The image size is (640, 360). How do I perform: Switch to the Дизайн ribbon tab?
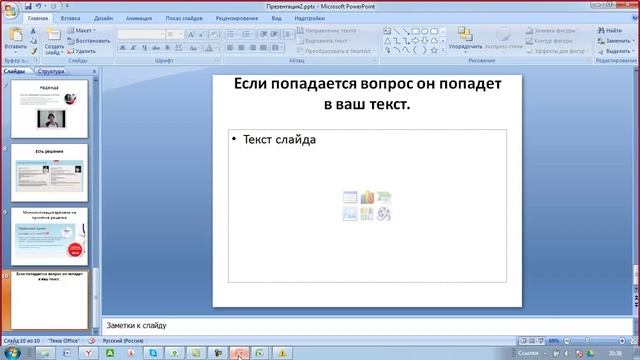pos(103,18)
